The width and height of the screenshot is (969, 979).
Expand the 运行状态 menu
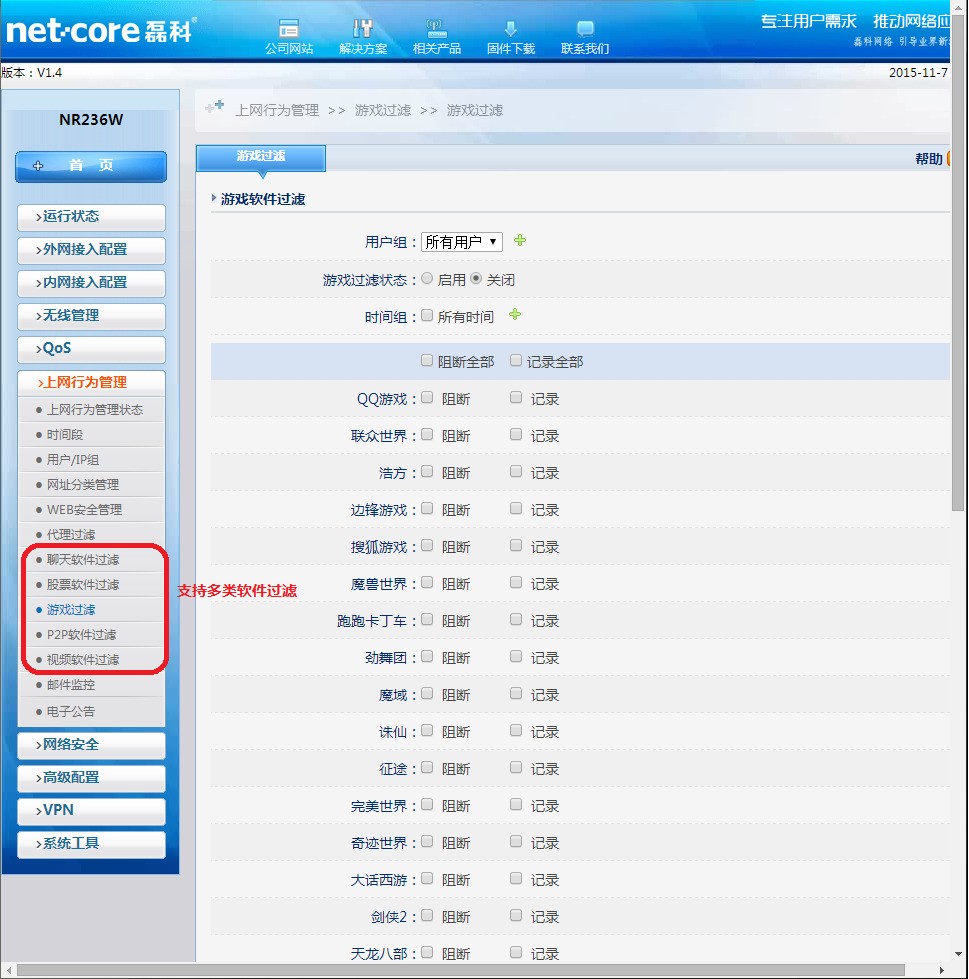coord(91,217)
